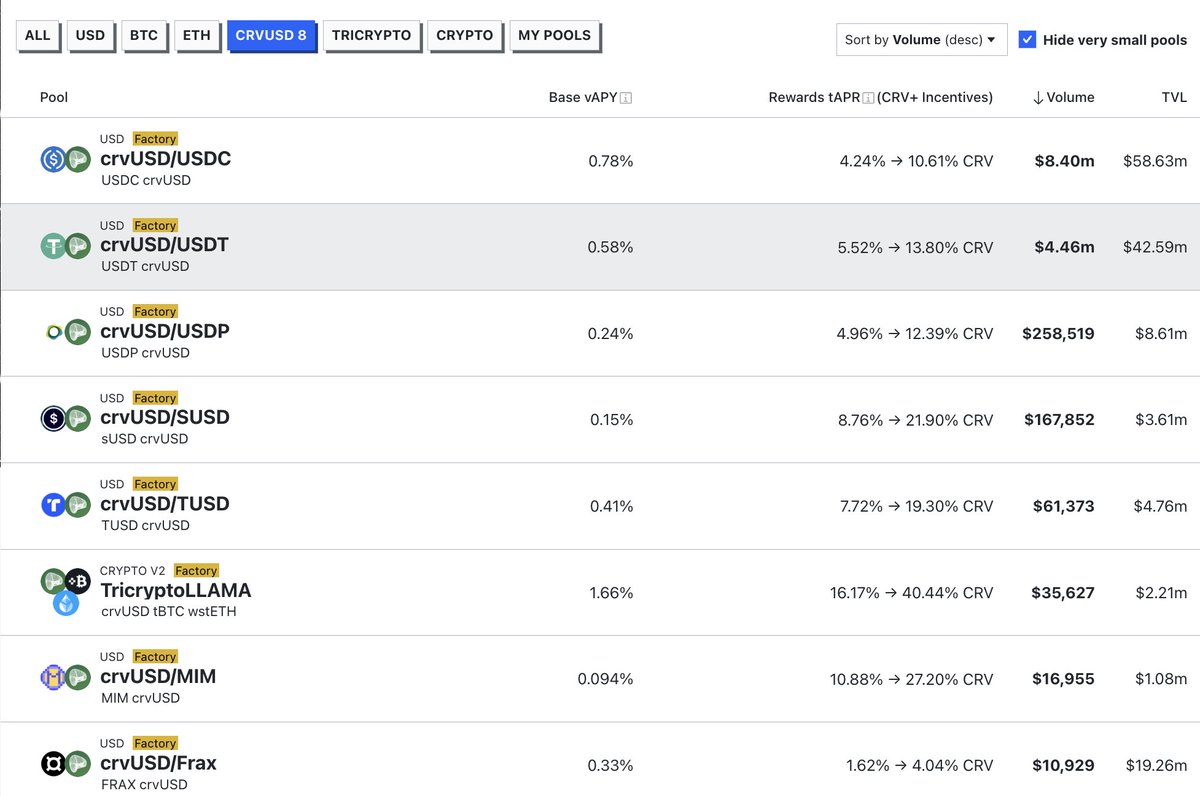Select the ALL pool filter tab
1200x796 pixels.
tap(38, 36)
